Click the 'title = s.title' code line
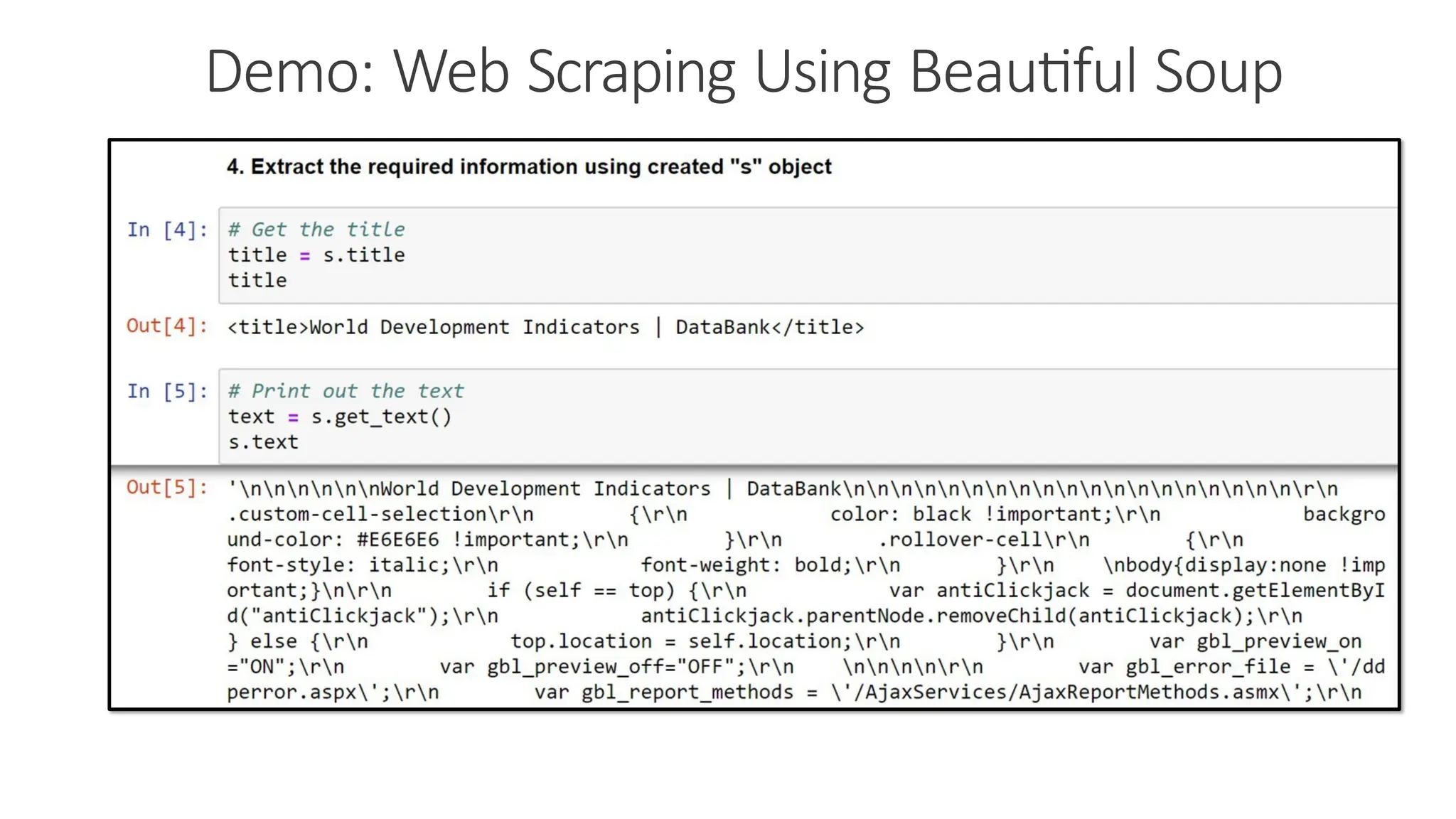This screenshot has height=819, width=1456. (316, 255)
